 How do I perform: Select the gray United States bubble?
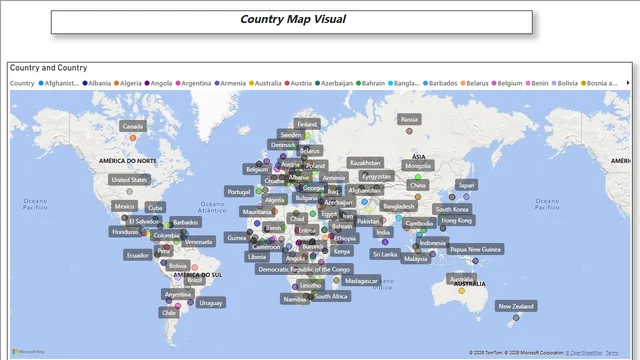tap(129, 191)
